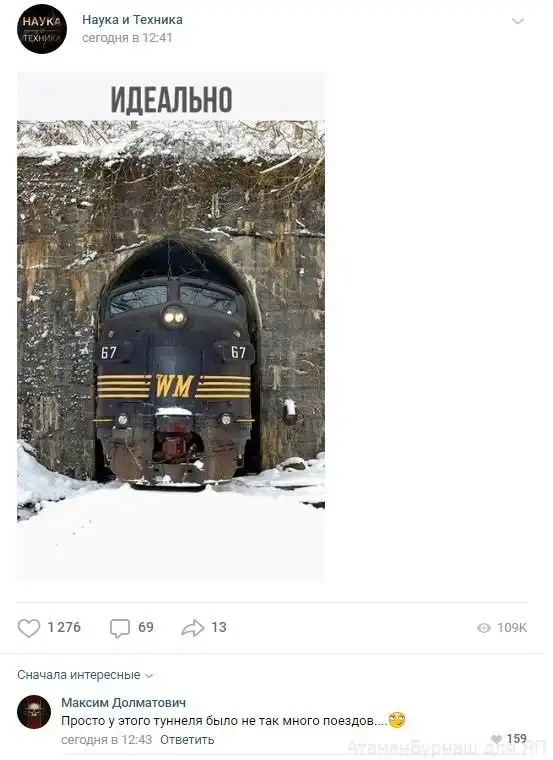Click the emoji in the comment text
Viewport: 553px width, 760px height.
tap(396, 720)
